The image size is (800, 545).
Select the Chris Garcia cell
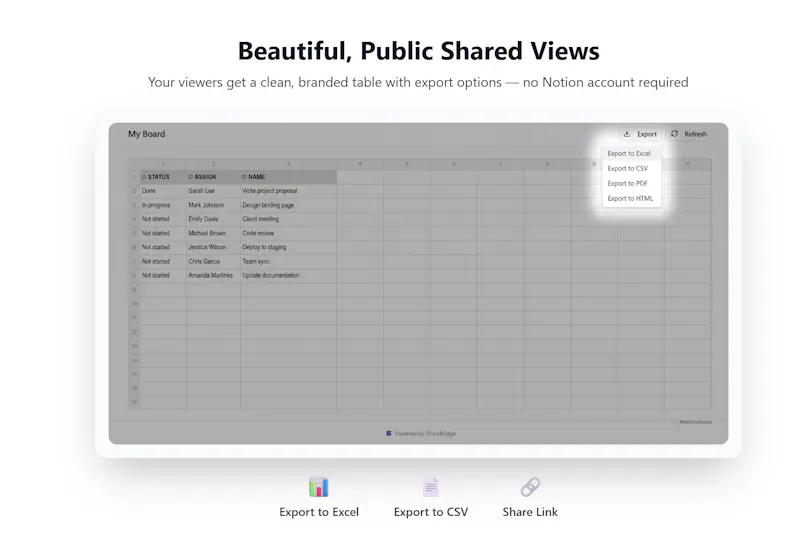pos(213,261)
